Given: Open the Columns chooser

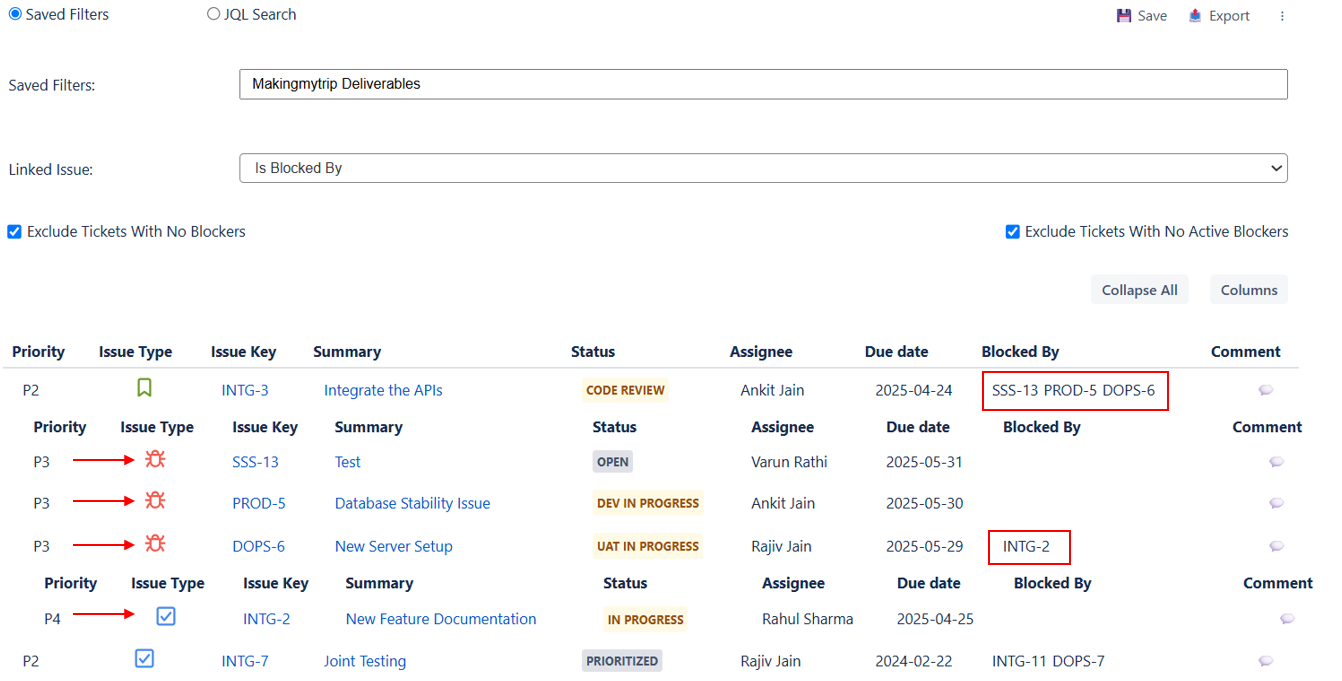Looking at the screenshot, I should [x=1249, y=290].
